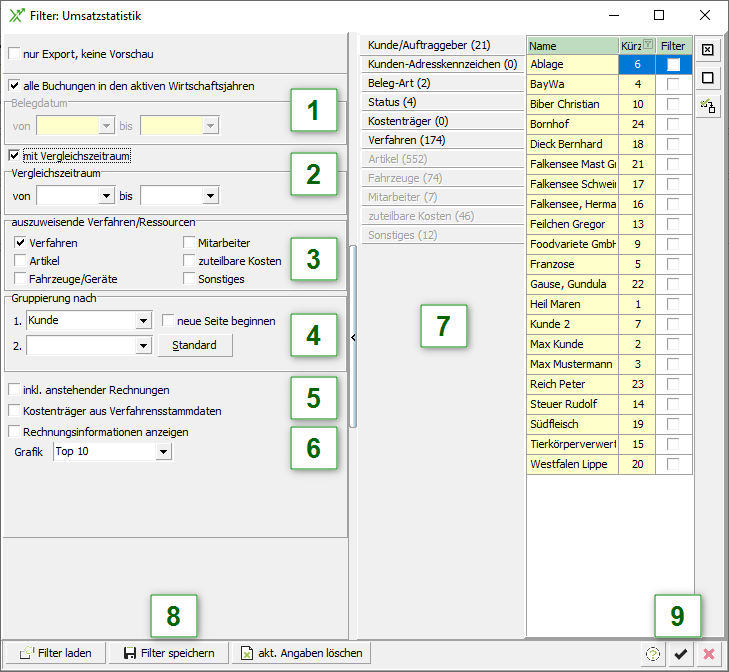The width and height of the screenshot is (729, 672).
Task: Click the help icon at bottom right
Action: pos(654,654)
